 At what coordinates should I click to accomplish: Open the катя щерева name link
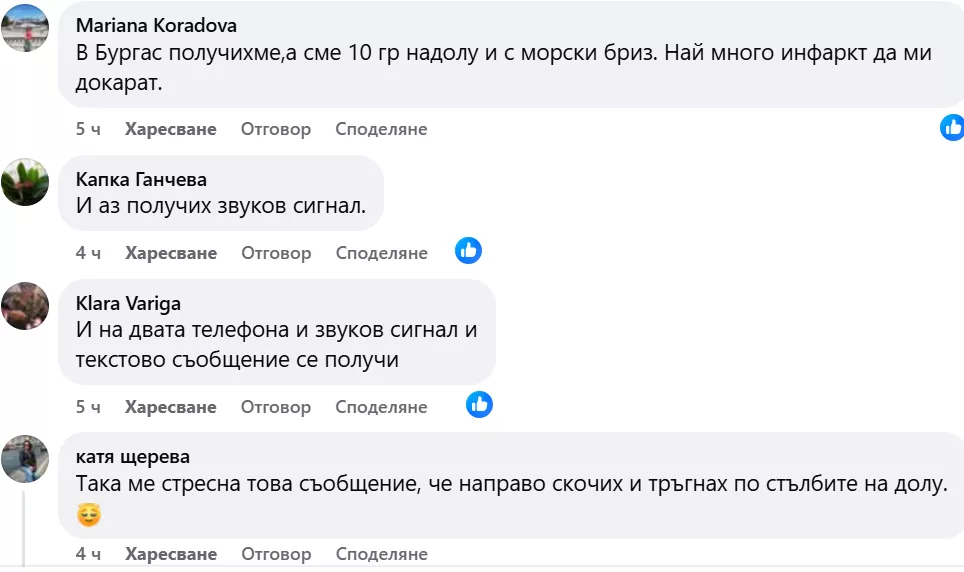(x=133, y=457)
